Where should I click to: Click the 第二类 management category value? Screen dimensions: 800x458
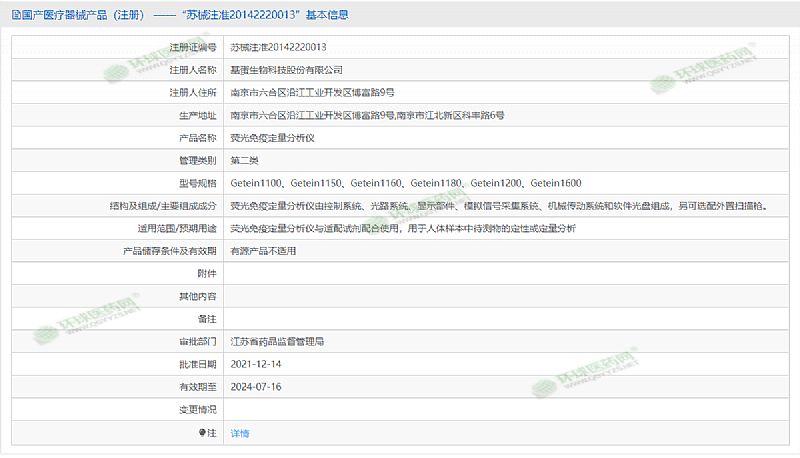245,160
